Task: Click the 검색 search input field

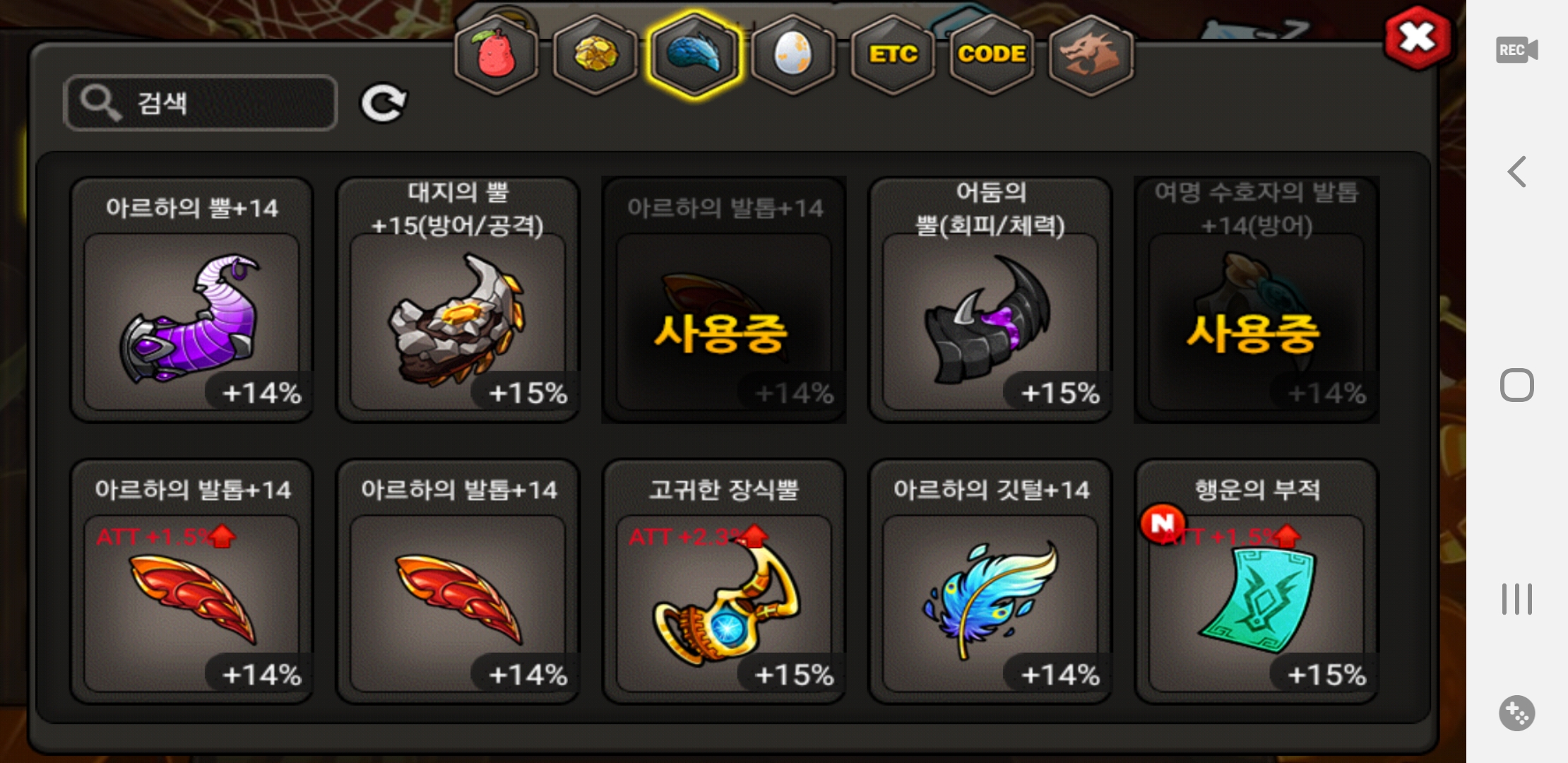Action: pyautogui.click(x=201, y=103)
